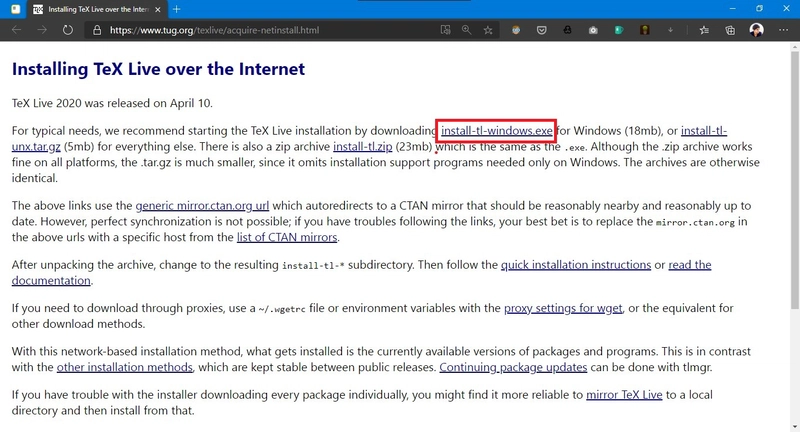
Task: Open the downloads arrow icon
Action: [x=670, y=30]
